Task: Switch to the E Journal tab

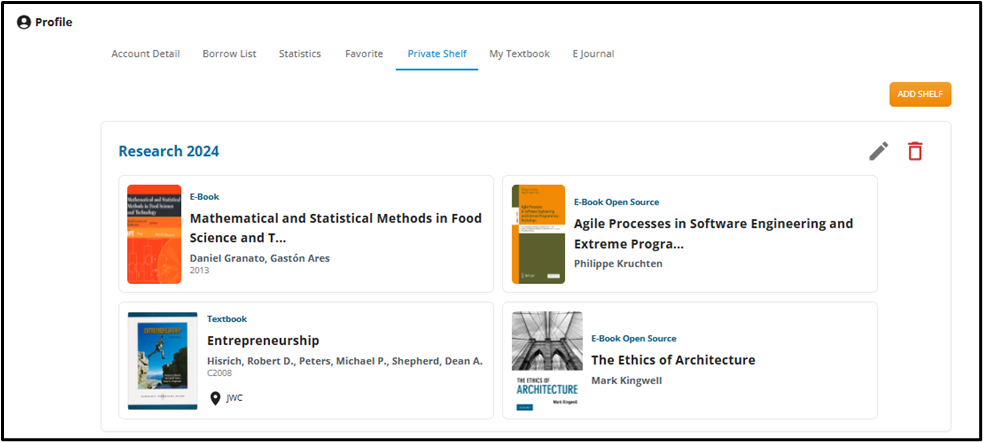Action: (x=593, y=54)
